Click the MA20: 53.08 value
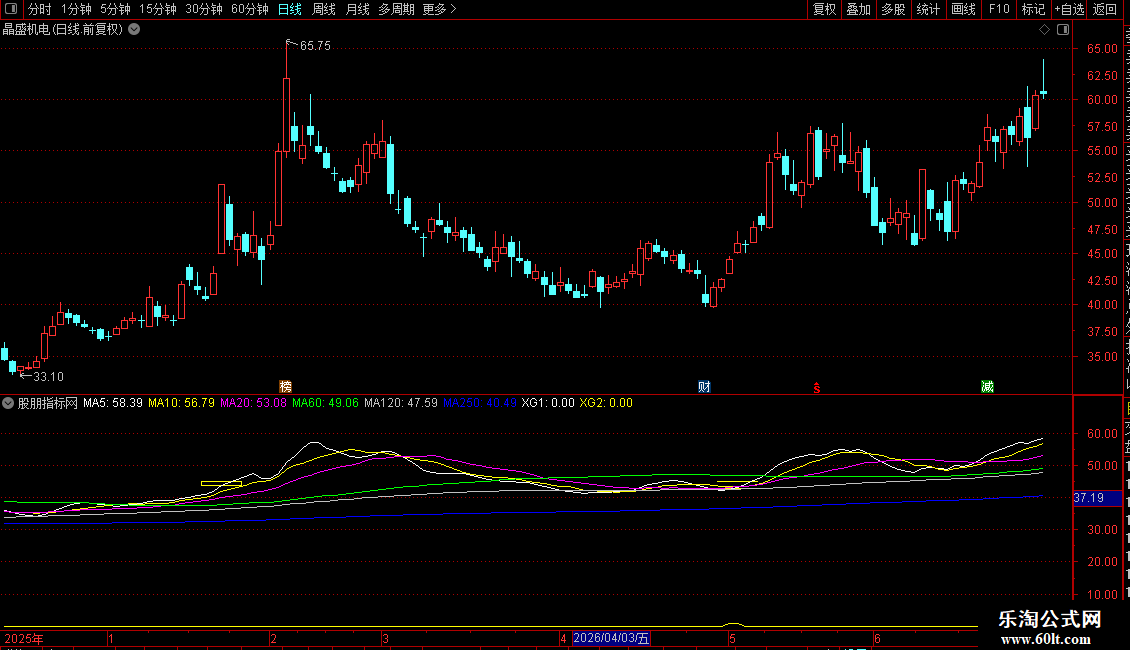 [x=253, y=403]
